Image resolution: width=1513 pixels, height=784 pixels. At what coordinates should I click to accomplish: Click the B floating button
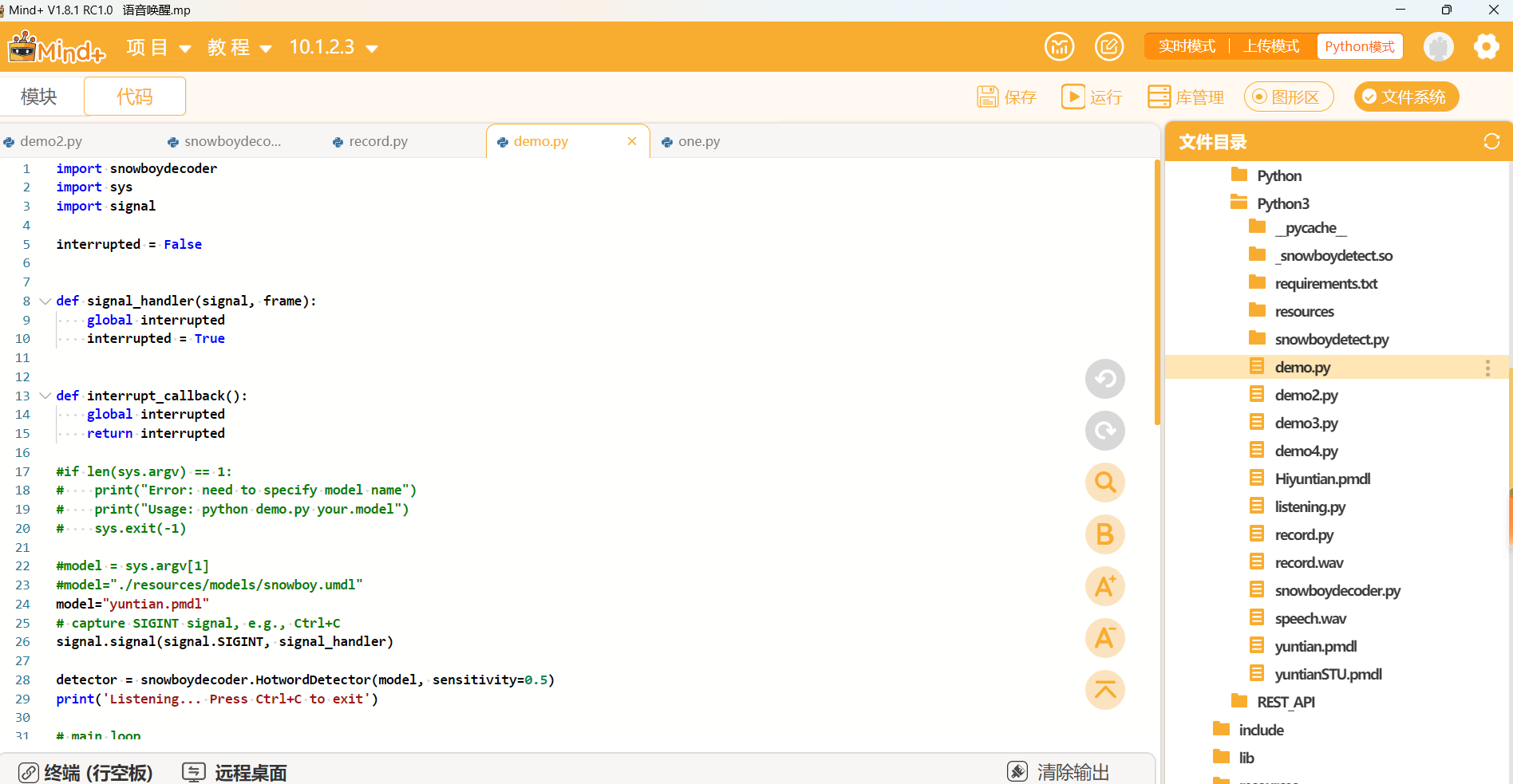tap(1105, 534)
